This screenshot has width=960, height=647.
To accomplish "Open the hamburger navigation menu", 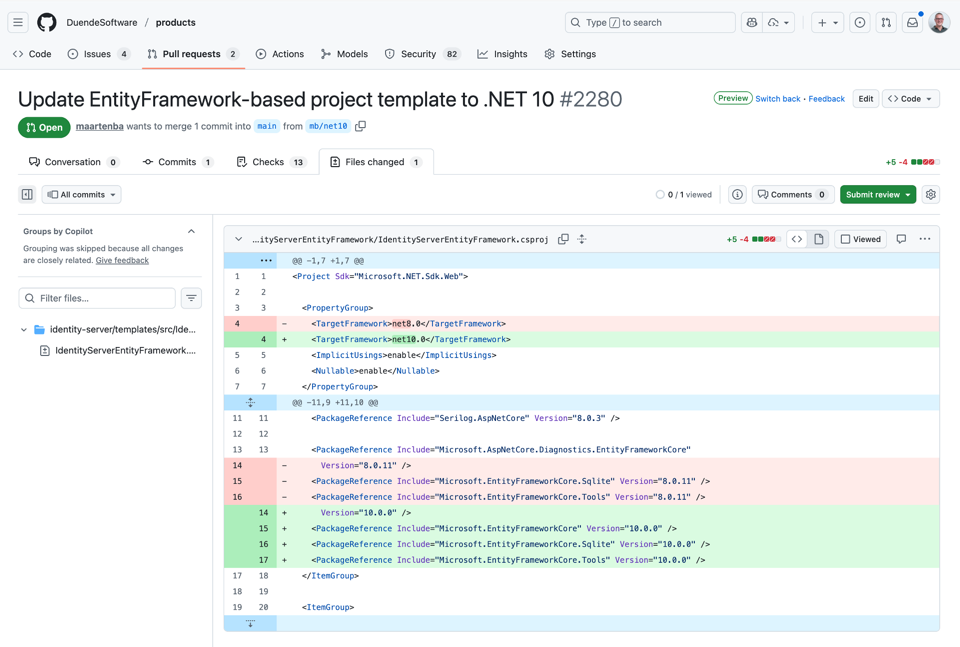I will coord(18,23).
